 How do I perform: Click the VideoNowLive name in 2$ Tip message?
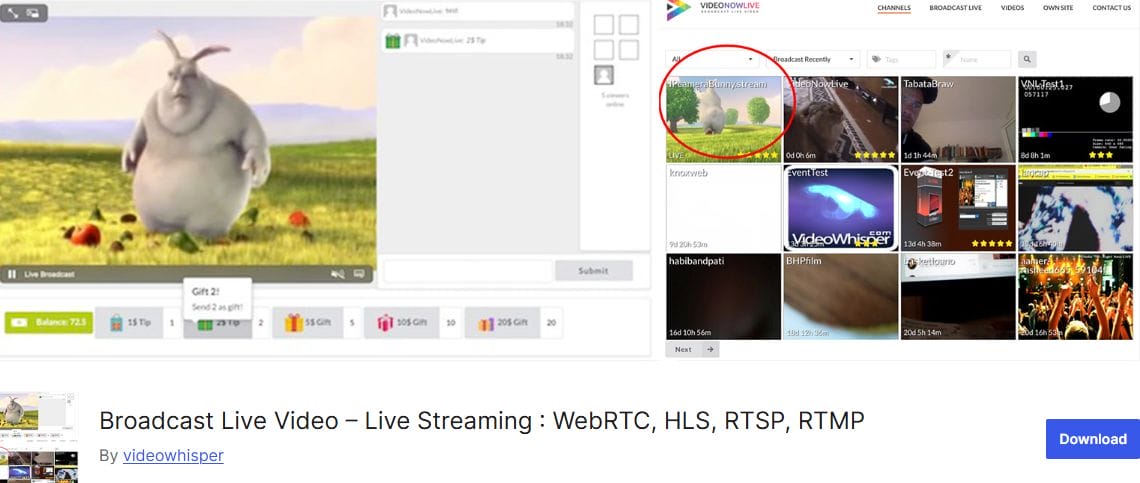[x=441, y=41]
